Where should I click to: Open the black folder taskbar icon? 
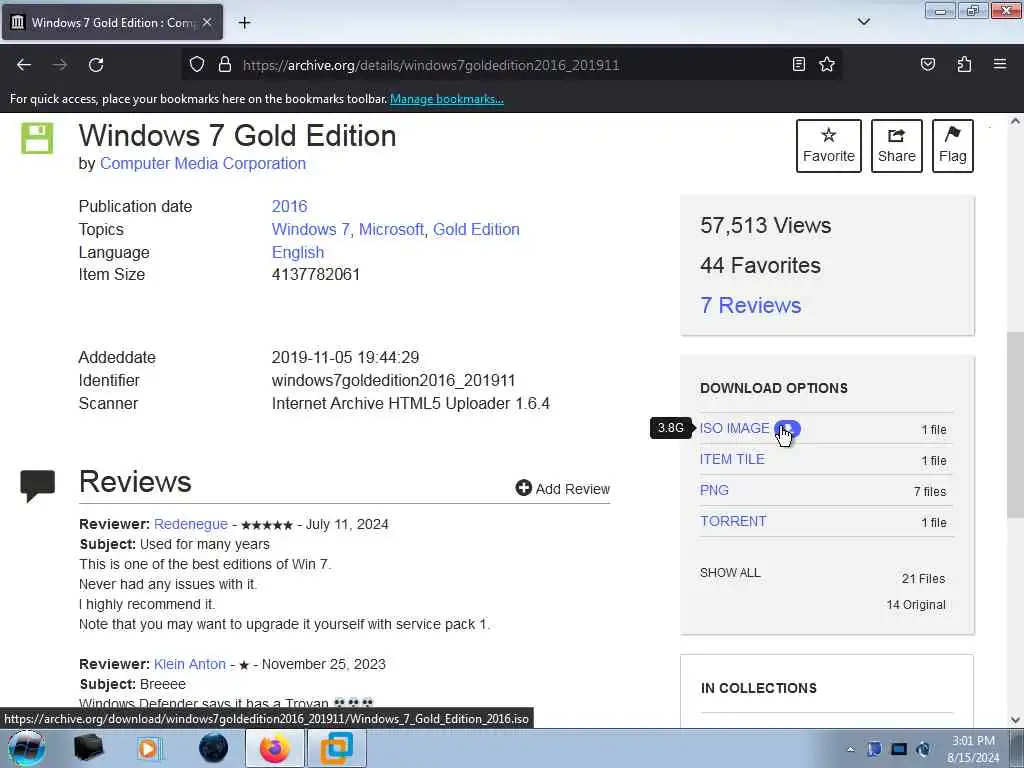(89, 748)
